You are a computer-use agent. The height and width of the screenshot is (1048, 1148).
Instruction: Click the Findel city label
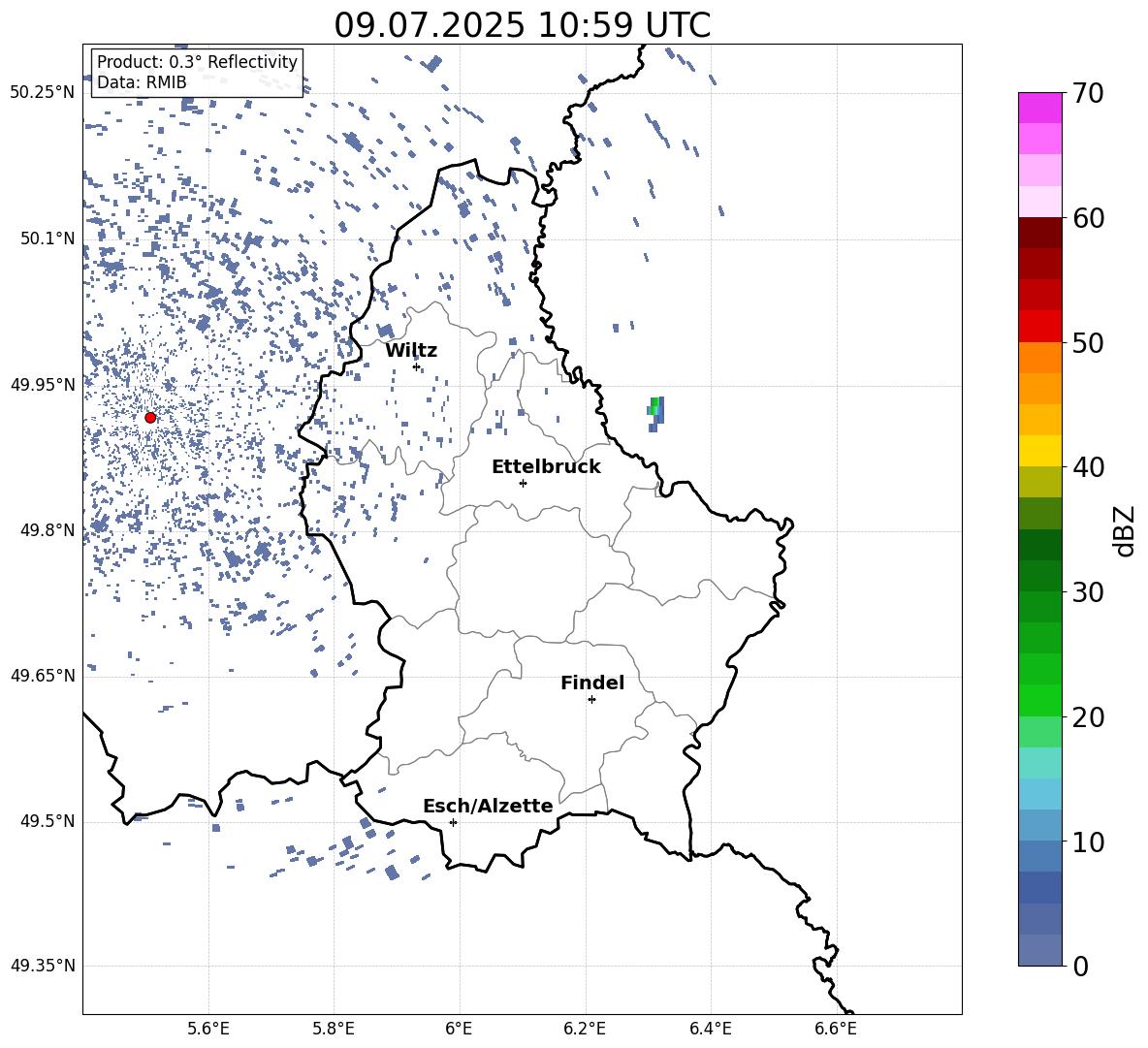click(592, 683)
